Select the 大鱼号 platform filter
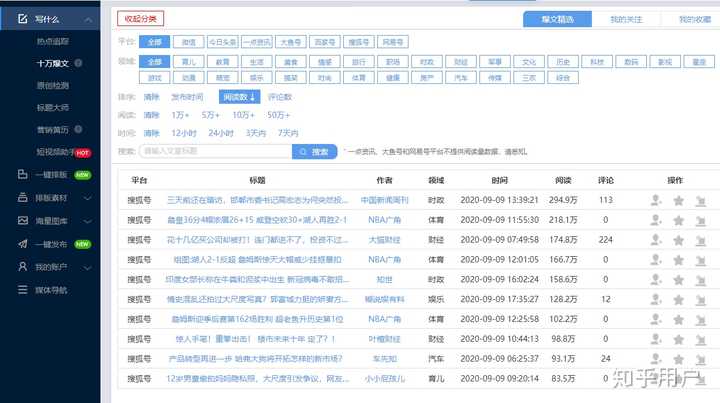The width and height of the screenshot is (720, 403). pyautogui.click(x=291, y=42)
